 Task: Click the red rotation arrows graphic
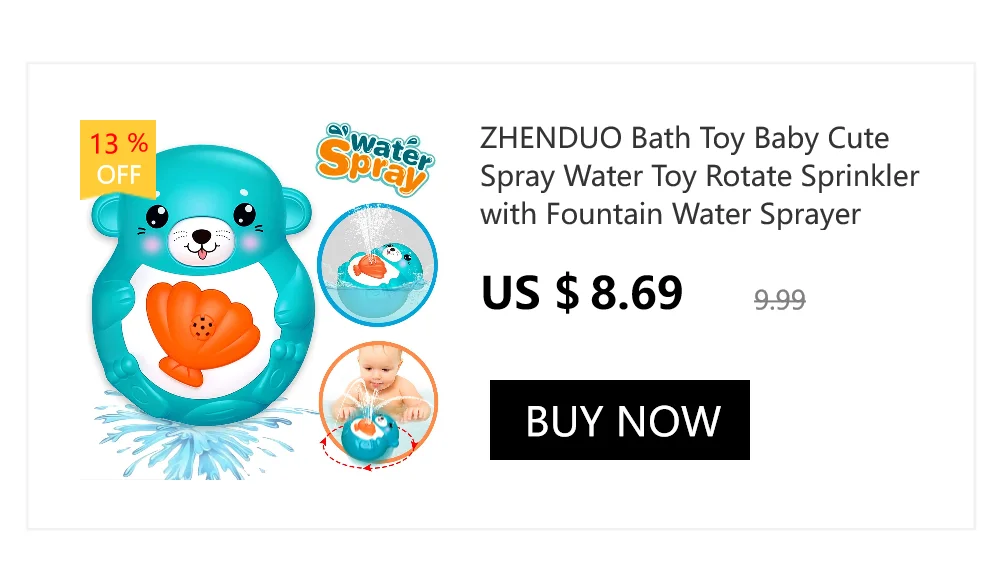368,450
